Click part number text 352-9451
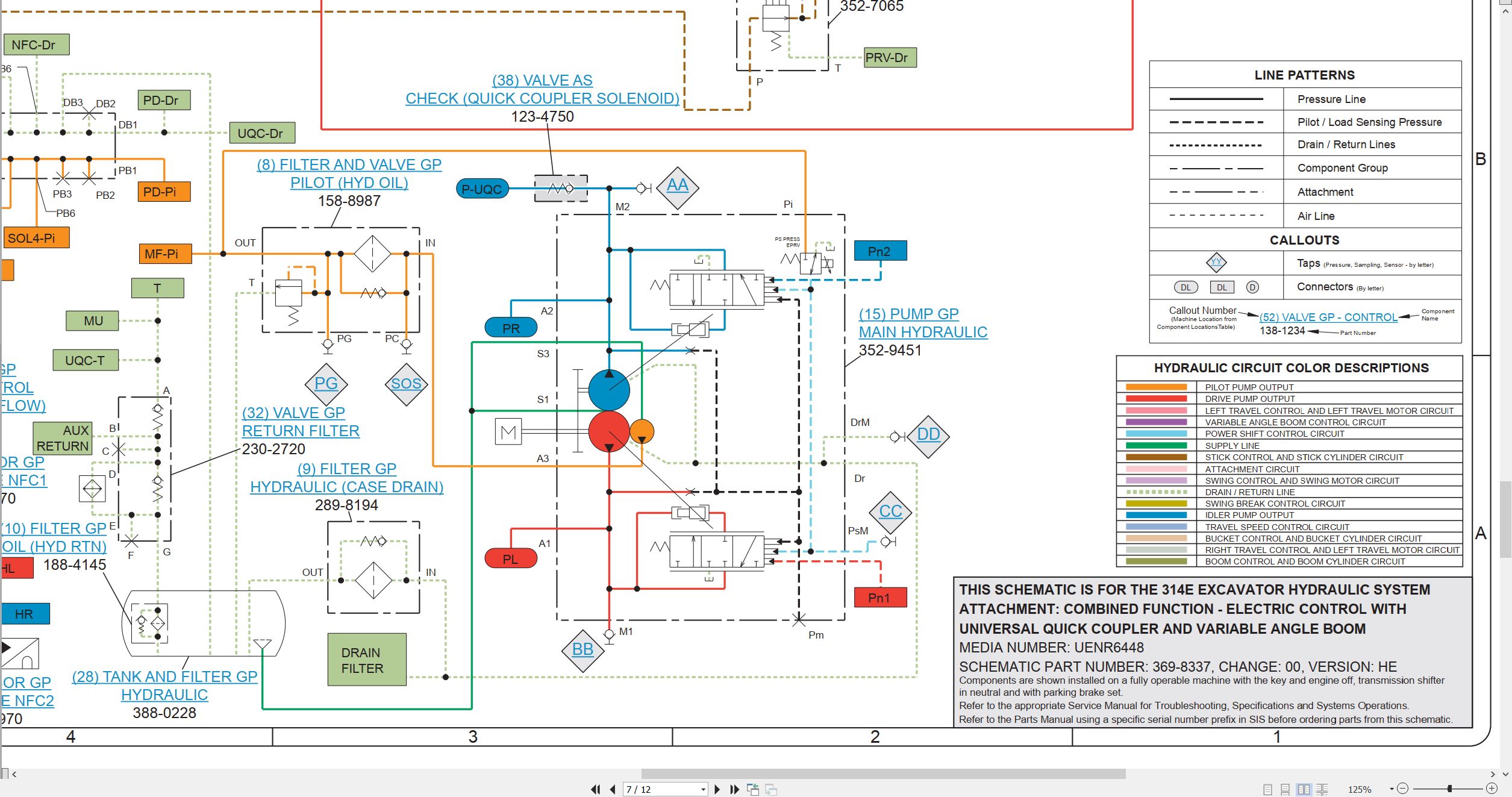Image resolution: width=1512 pixels, height=797 pixels. [x=890, y=351]
